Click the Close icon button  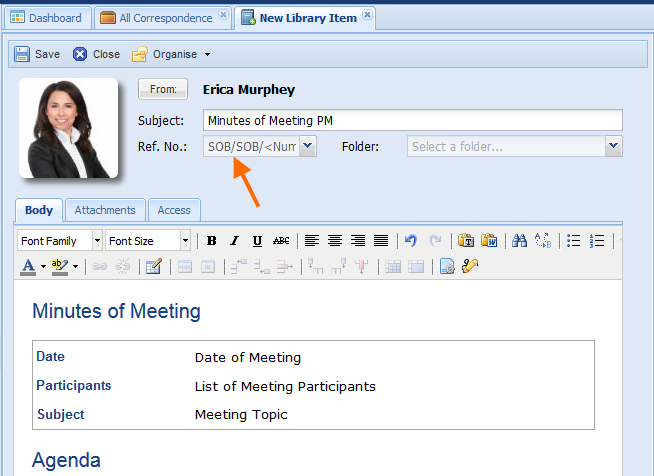[x=80, y=54]
